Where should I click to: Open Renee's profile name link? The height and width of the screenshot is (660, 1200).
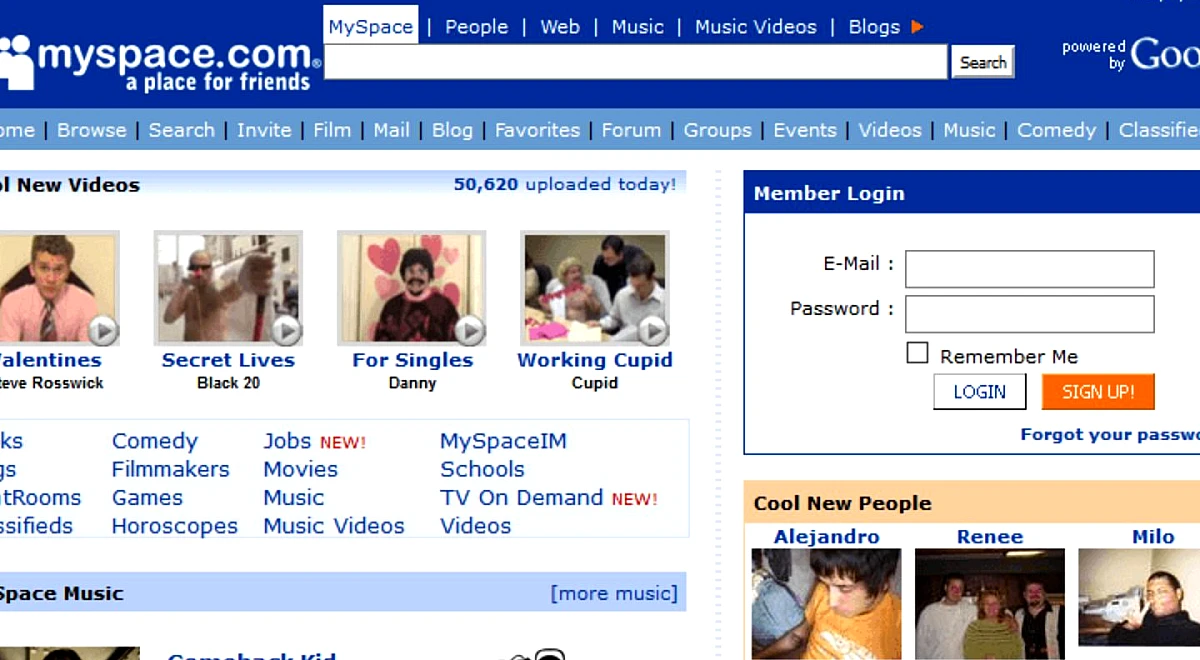pos(990,537)
